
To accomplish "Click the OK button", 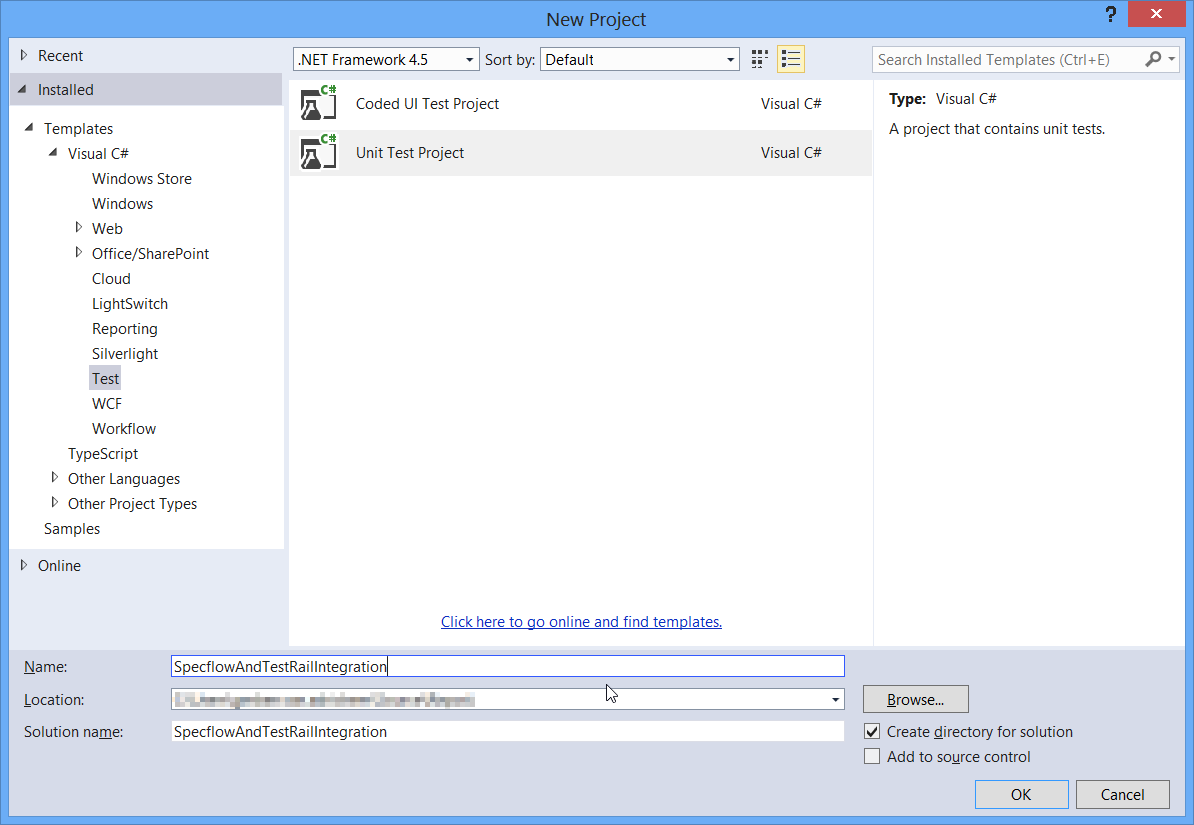I will pyautogui.click(x=1021, y=795).
